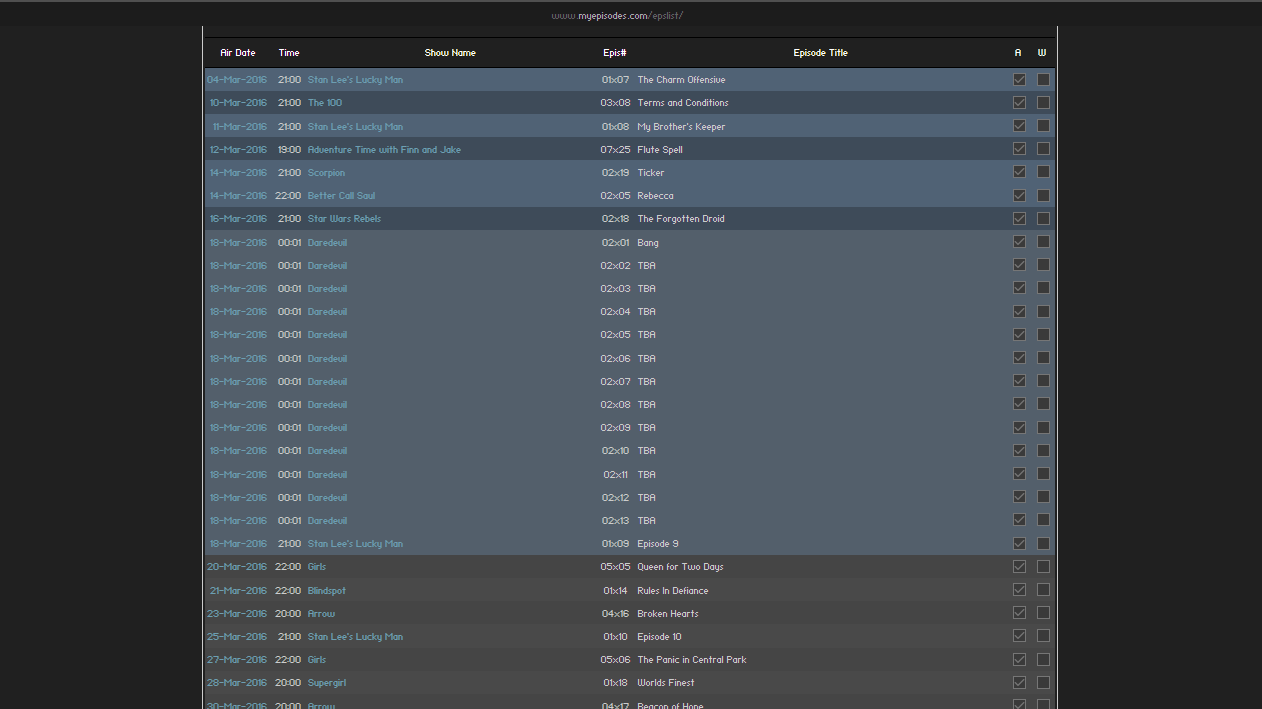Click the W column header

pos(1043,53)
